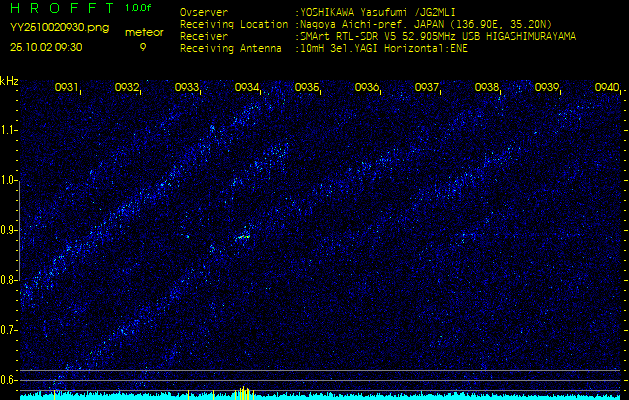This screenshot has height=400, width=629.
Task: Click the 0938 time marker
Action: pyautogui.click(x=486, y=87)
